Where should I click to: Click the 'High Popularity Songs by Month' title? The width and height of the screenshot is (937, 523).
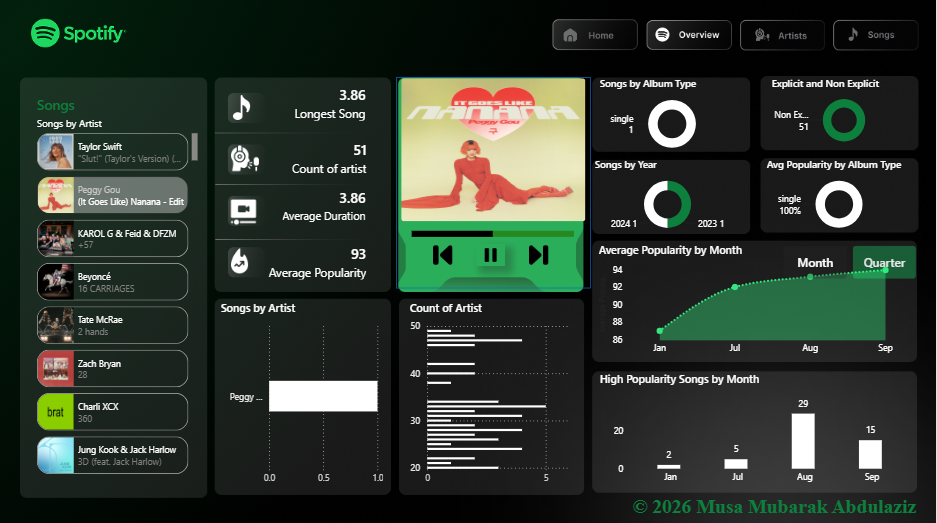(679, 380)
